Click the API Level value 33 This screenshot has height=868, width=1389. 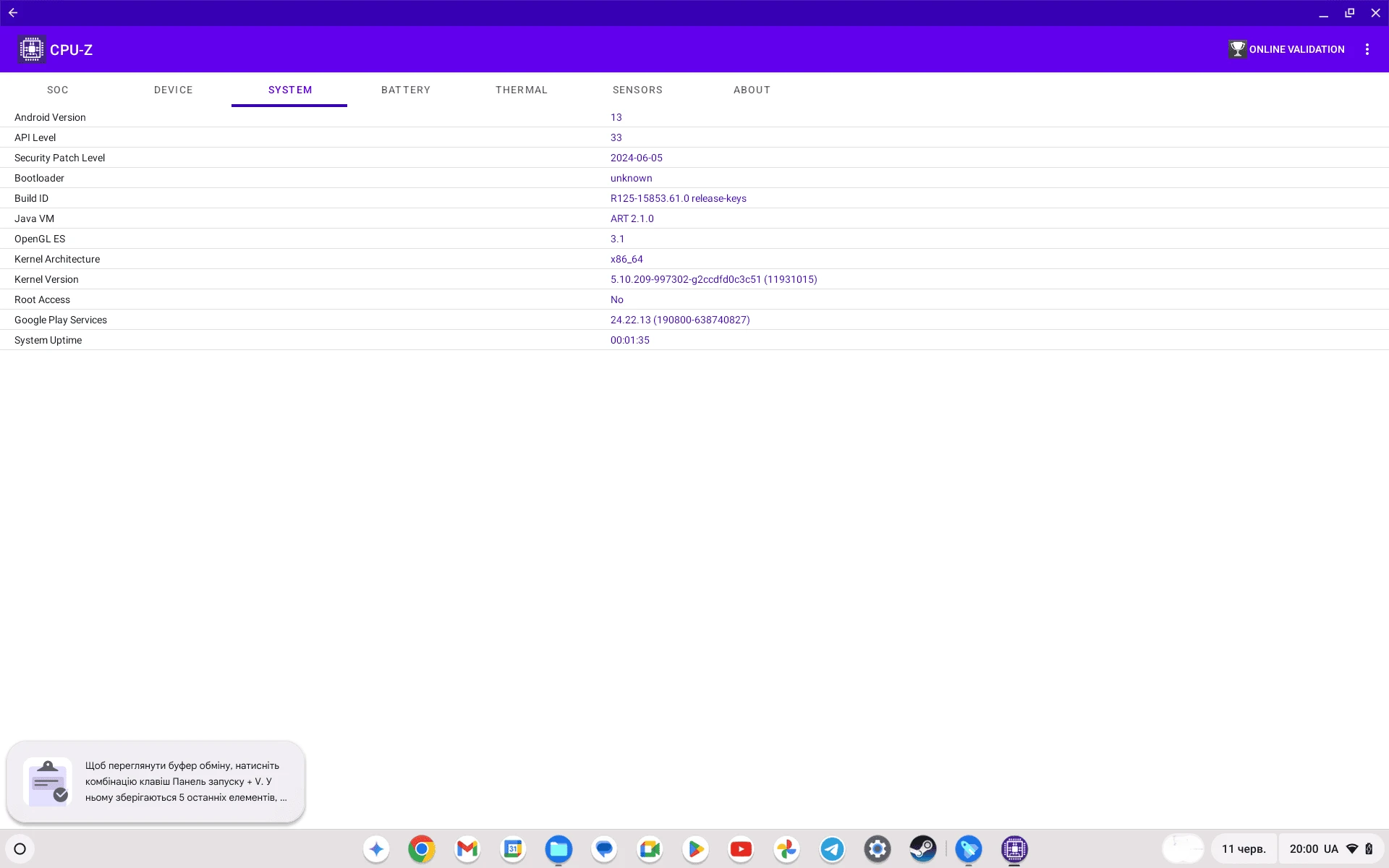coord(616,137)
